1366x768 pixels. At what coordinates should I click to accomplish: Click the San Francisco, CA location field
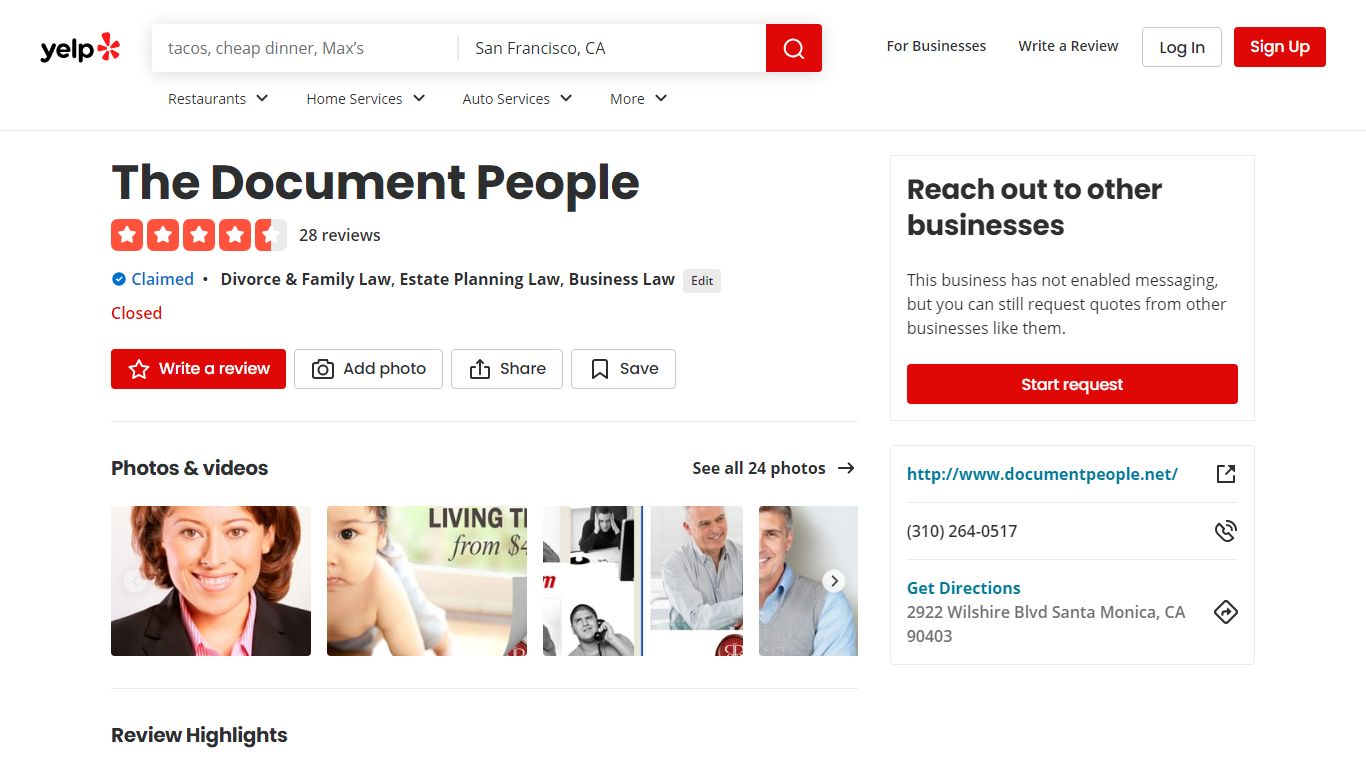tap(612, 48)
